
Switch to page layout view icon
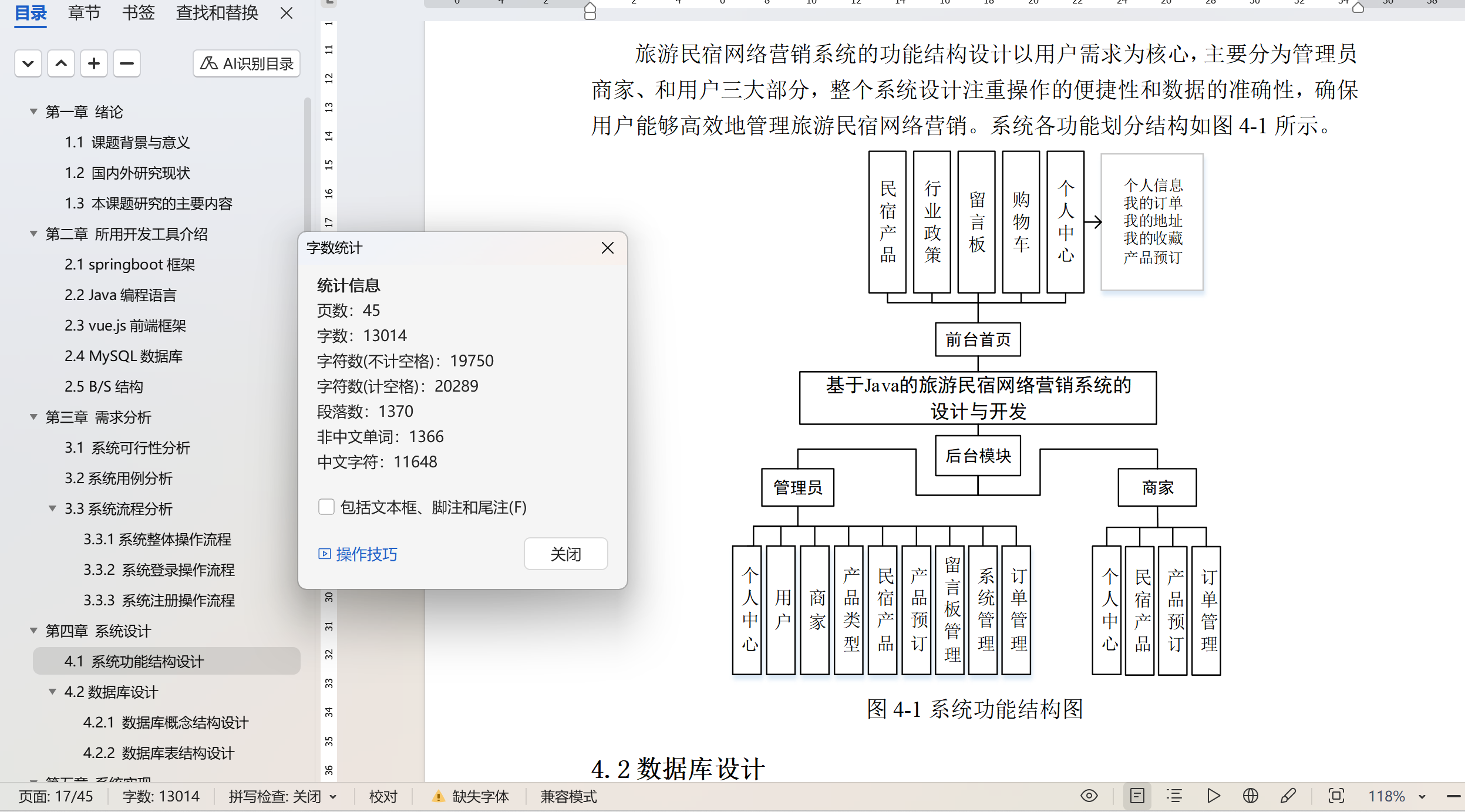[x=1137, y=796]
